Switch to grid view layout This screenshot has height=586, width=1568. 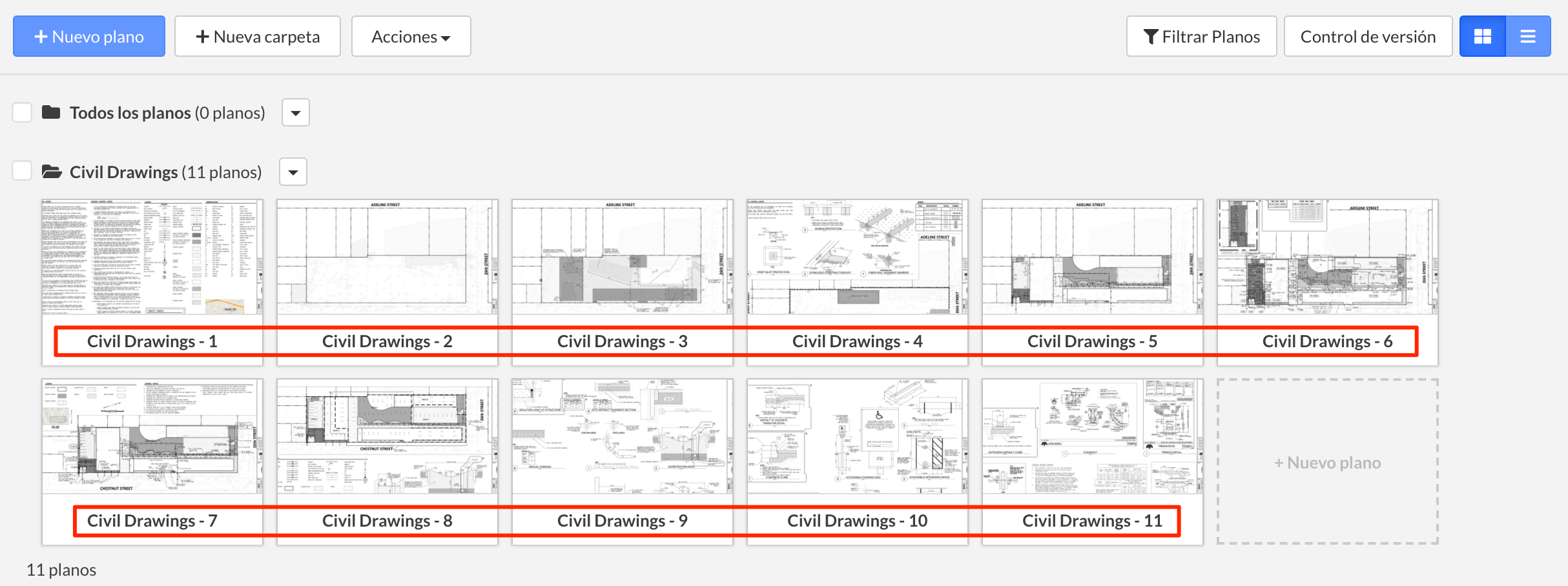pyautogui.click(x=1482, y=37)
